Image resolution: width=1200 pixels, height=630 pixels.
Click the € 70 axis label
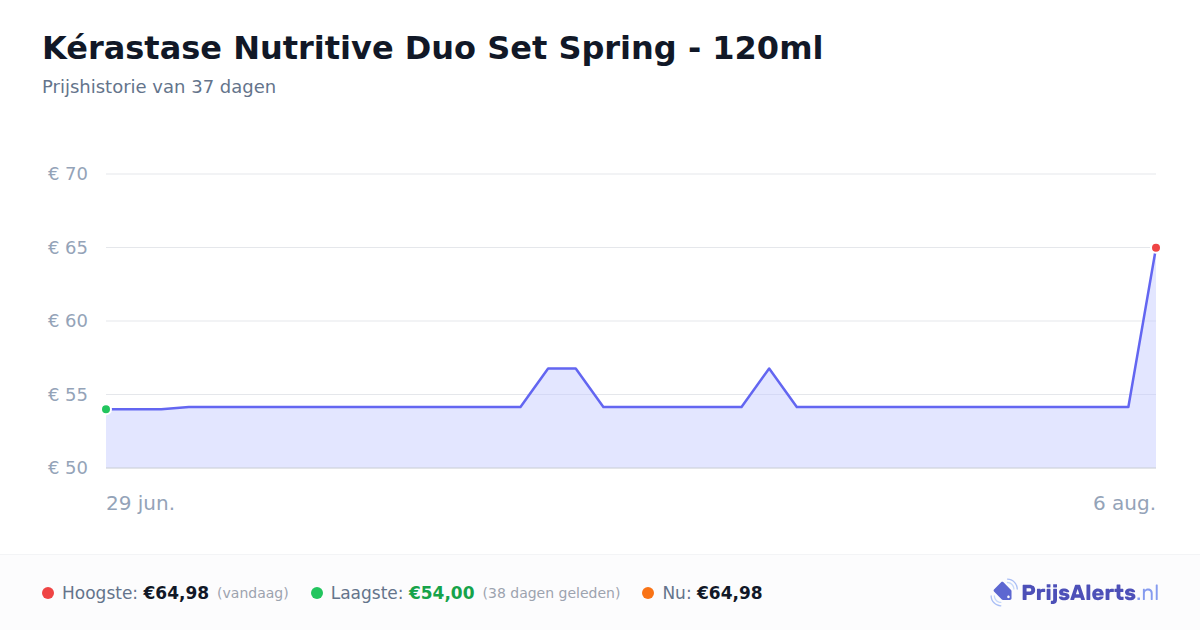[x=68, y=174]
